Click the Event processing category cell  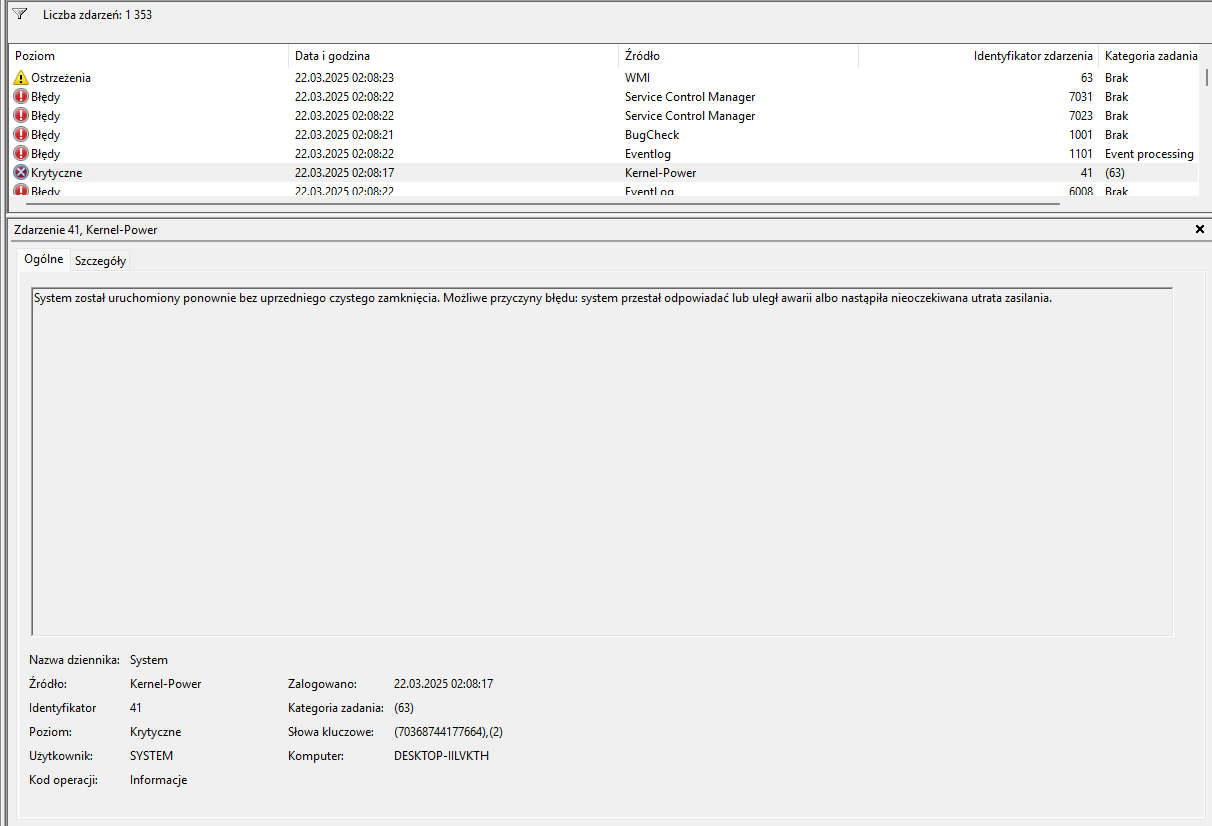[x=1149, y=154]
